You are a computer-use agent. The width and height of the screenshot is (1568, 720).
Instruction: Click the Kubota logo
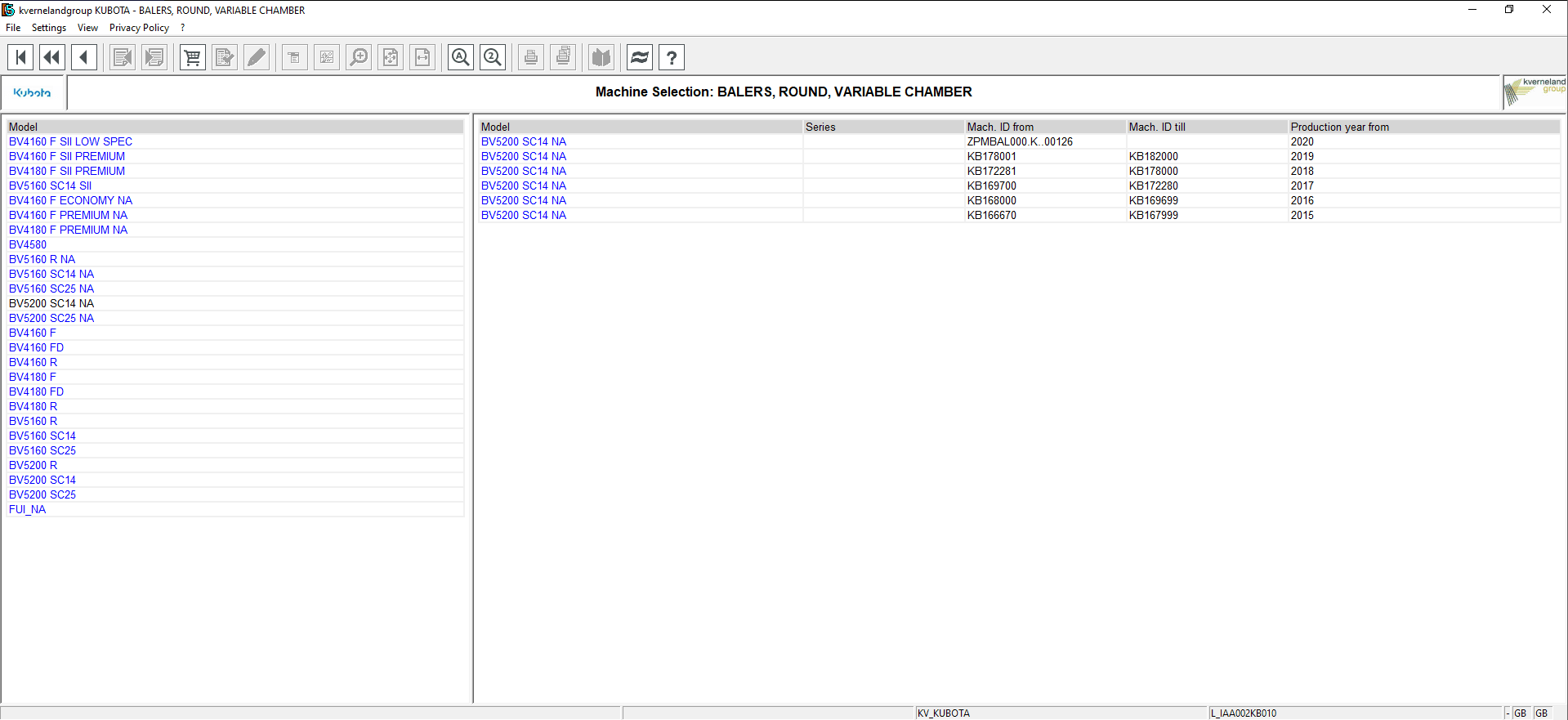[x=33, y=92]
